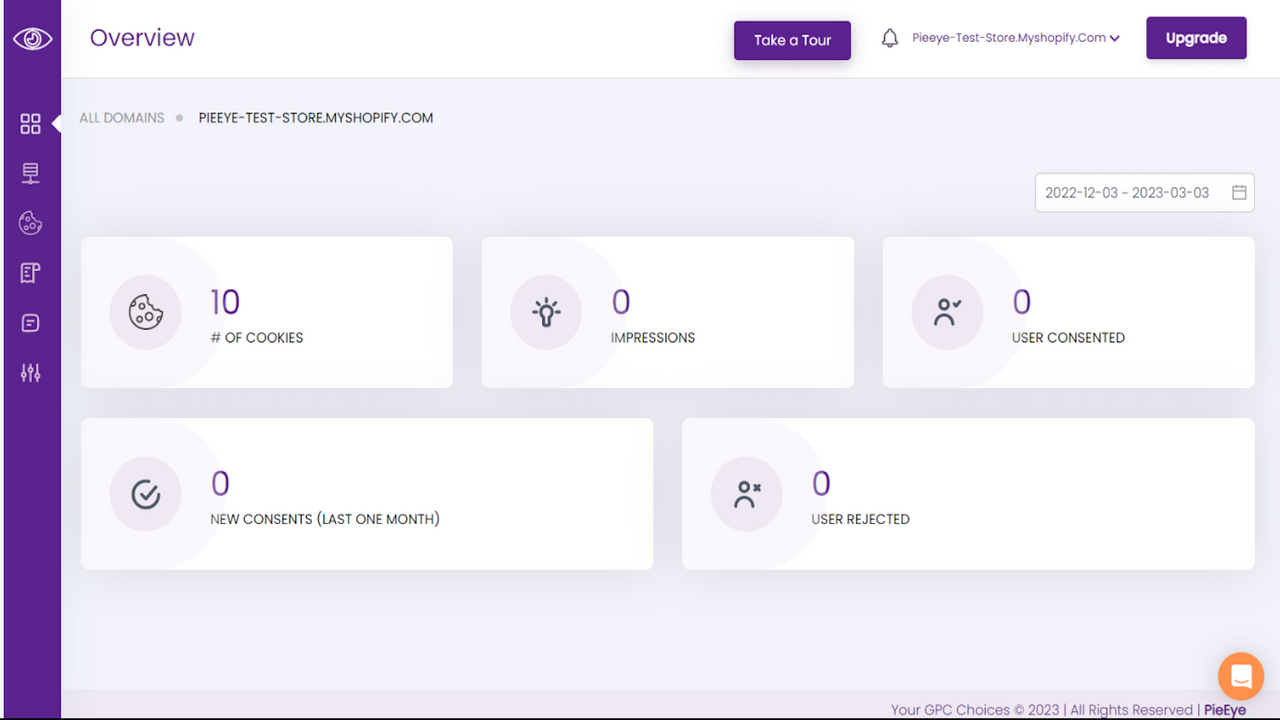Select the domains server icon in sidebar

coord(30,172)
